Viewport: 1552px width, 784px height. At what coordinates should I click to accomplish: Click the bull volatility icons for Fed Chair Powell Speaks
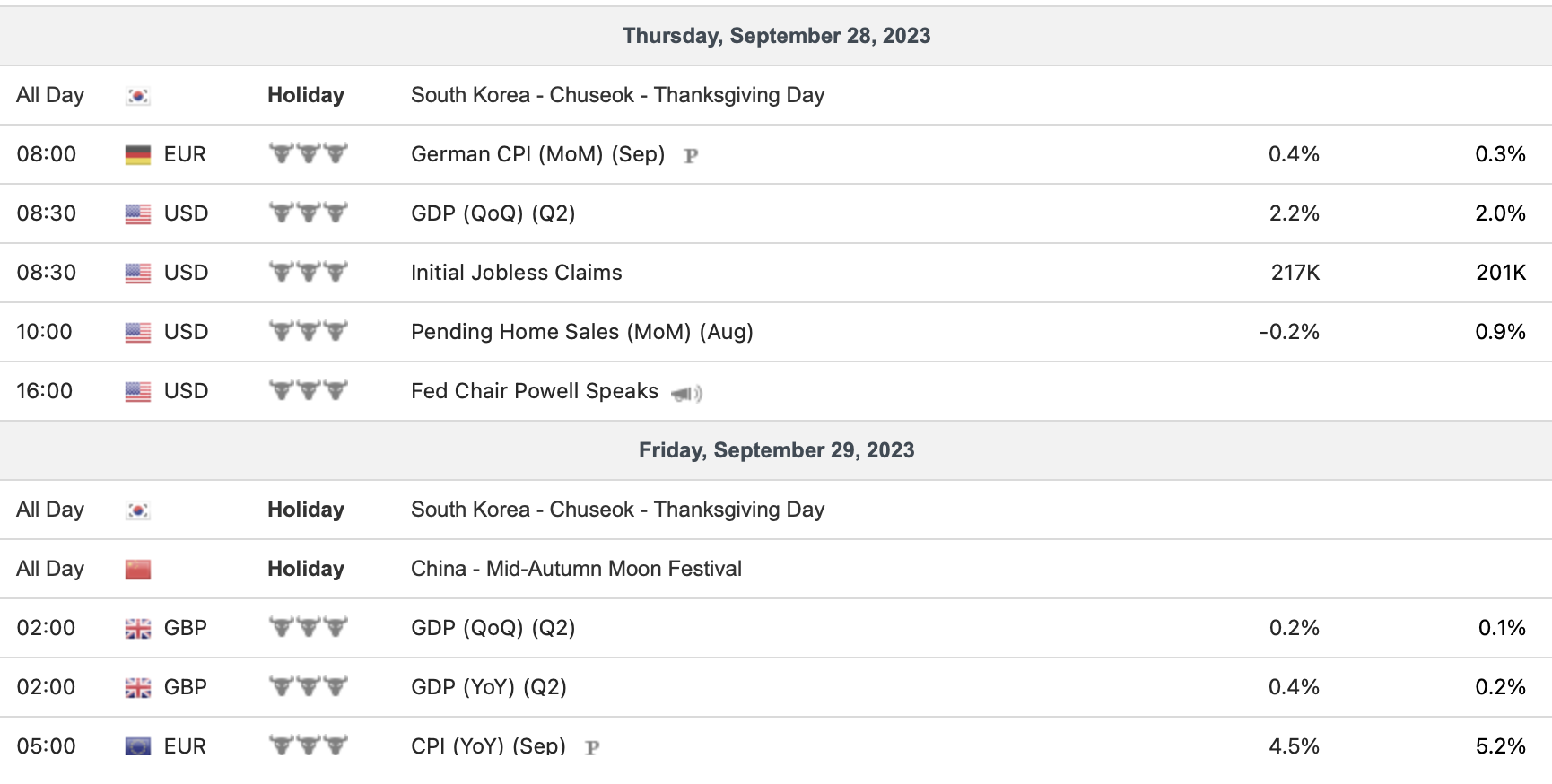tap(308, 390)
